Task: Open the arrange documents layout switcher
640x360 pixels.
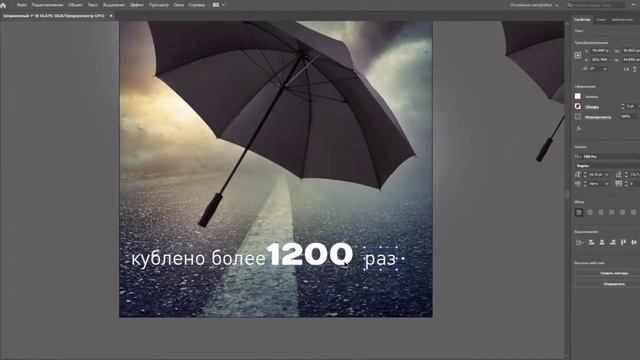Action: (218, 5)
